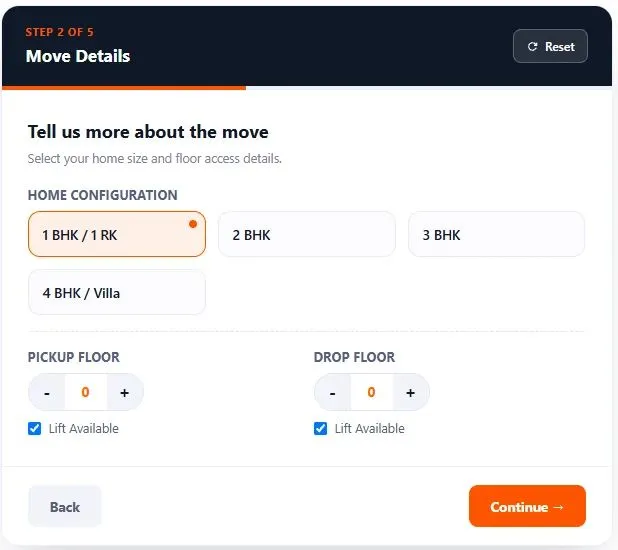Screen dimensions: 618x550
Task: Click the Reset button
Action: [x=550, y=47]
